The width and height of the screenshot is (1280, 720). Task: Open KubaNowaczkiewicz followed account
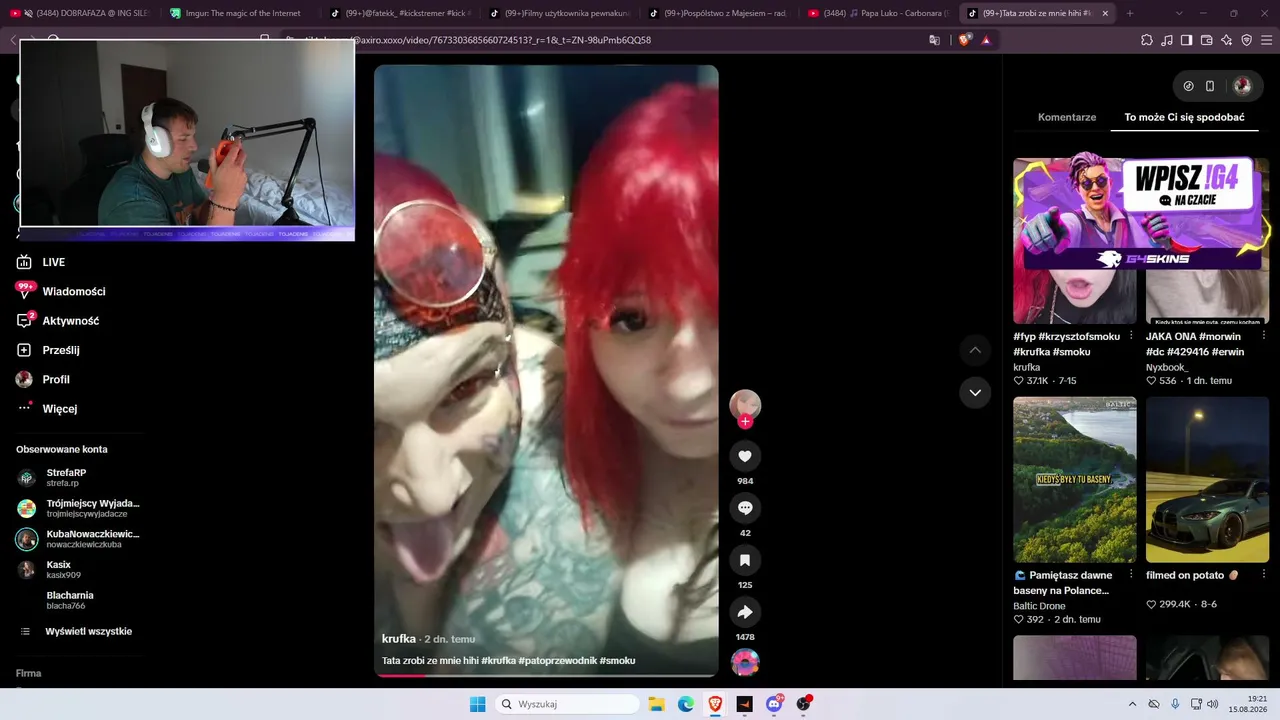click(78, 539)
